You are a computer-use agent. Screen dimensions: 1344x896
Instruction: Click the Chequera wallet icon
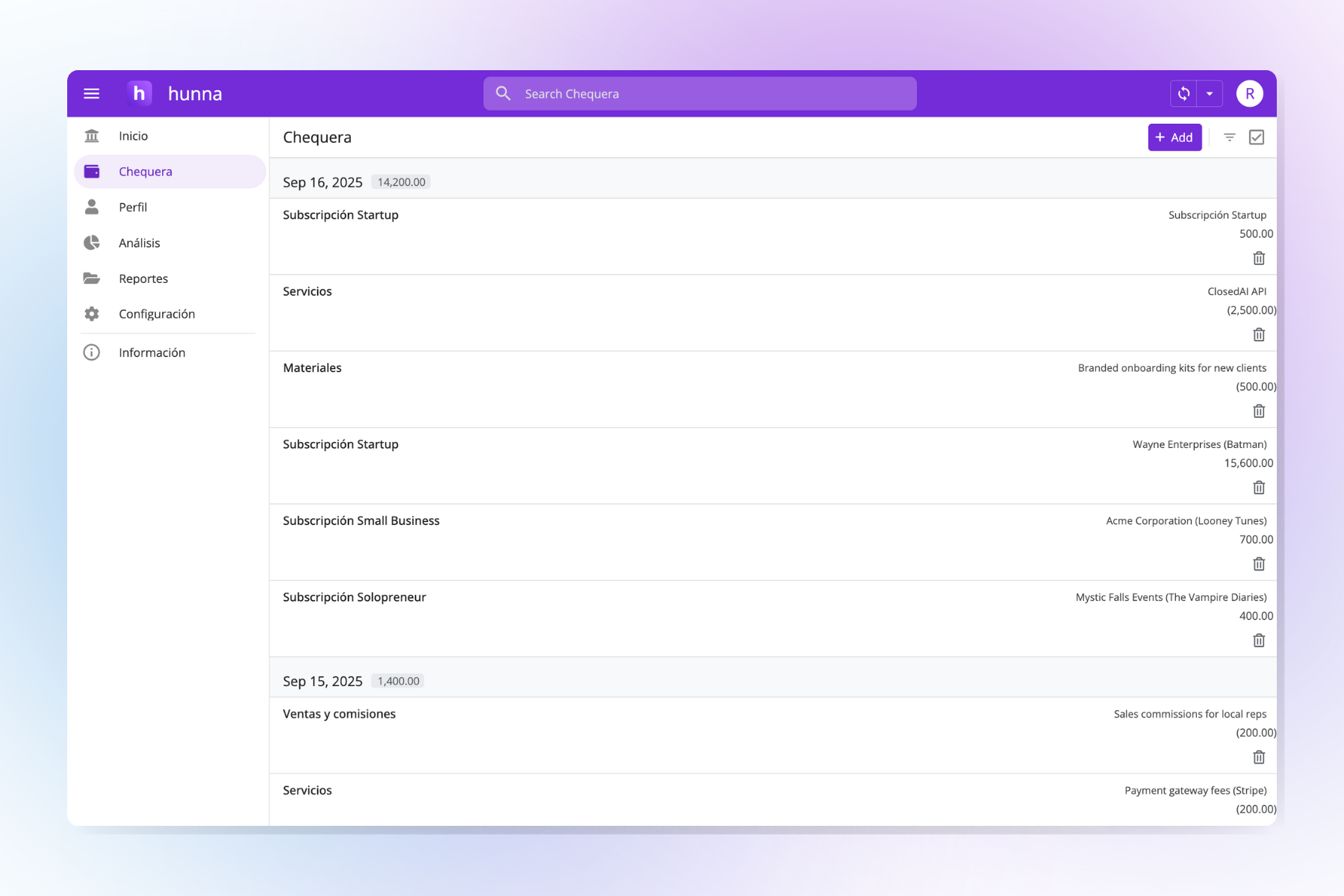pyautogui.click(x=91, y=171)
